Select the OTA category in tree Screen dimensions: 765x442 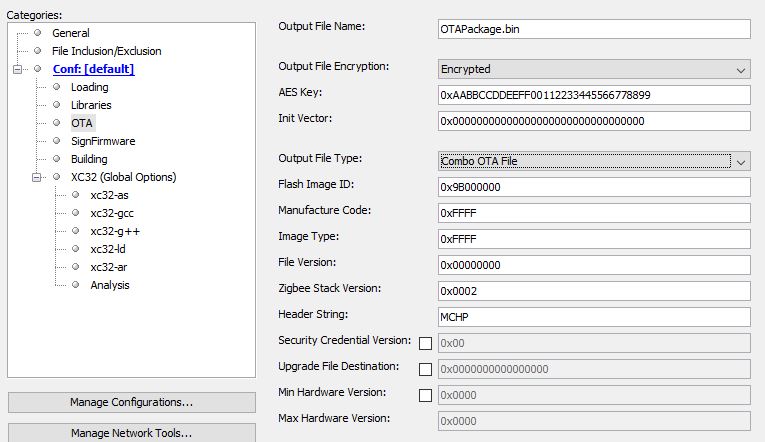pos(81,123)
